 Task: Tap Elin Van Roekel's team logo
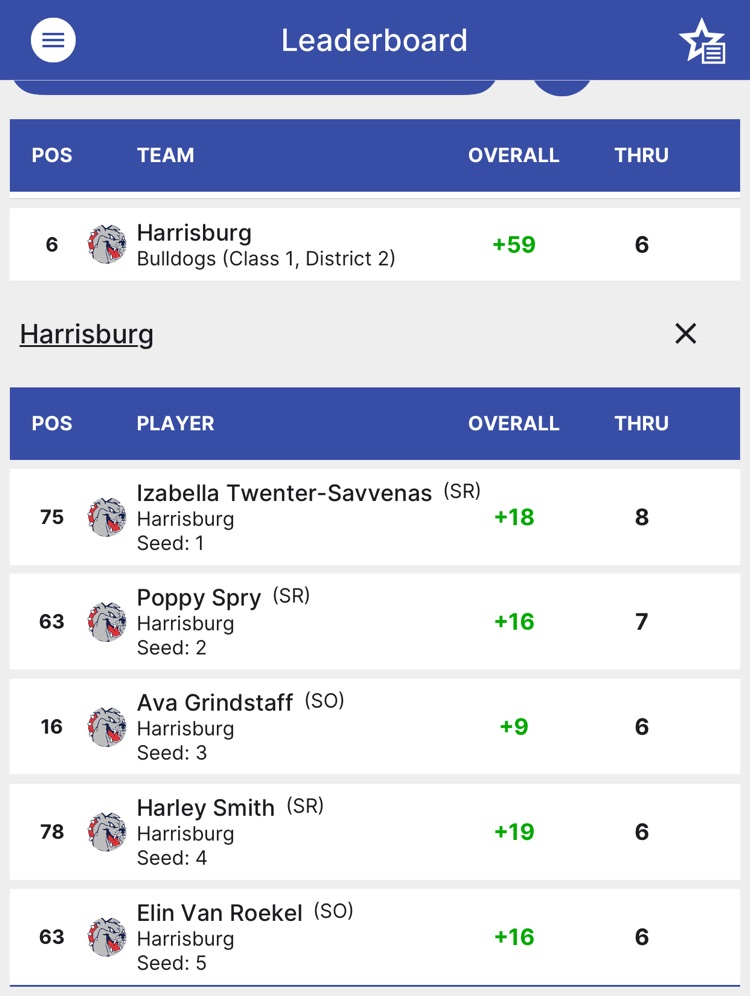tap(107, 937)
